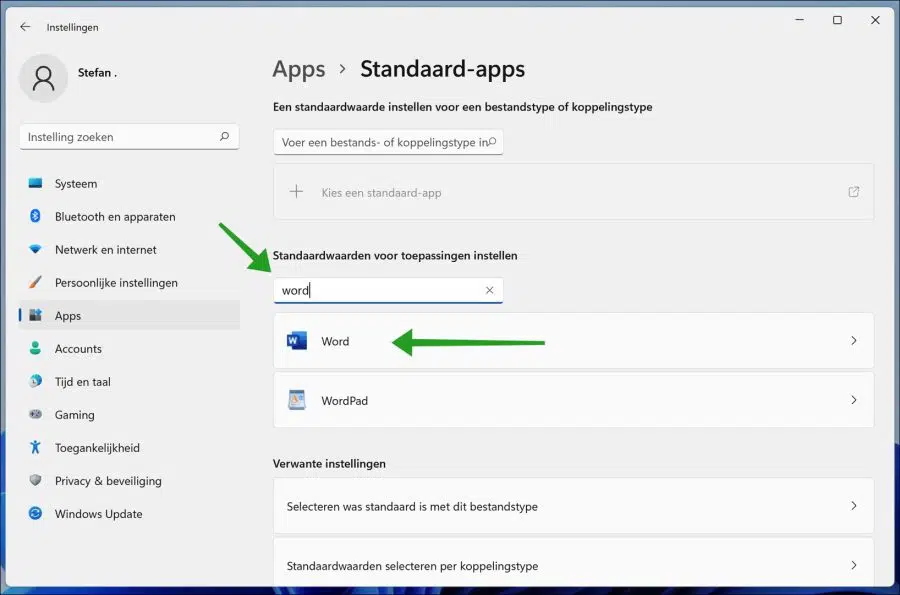Image resolution: width=900 pixels, height=595 pixels.
Task: Click the Persoonlijke instellingen brush icon
Action: coord(35,282)
